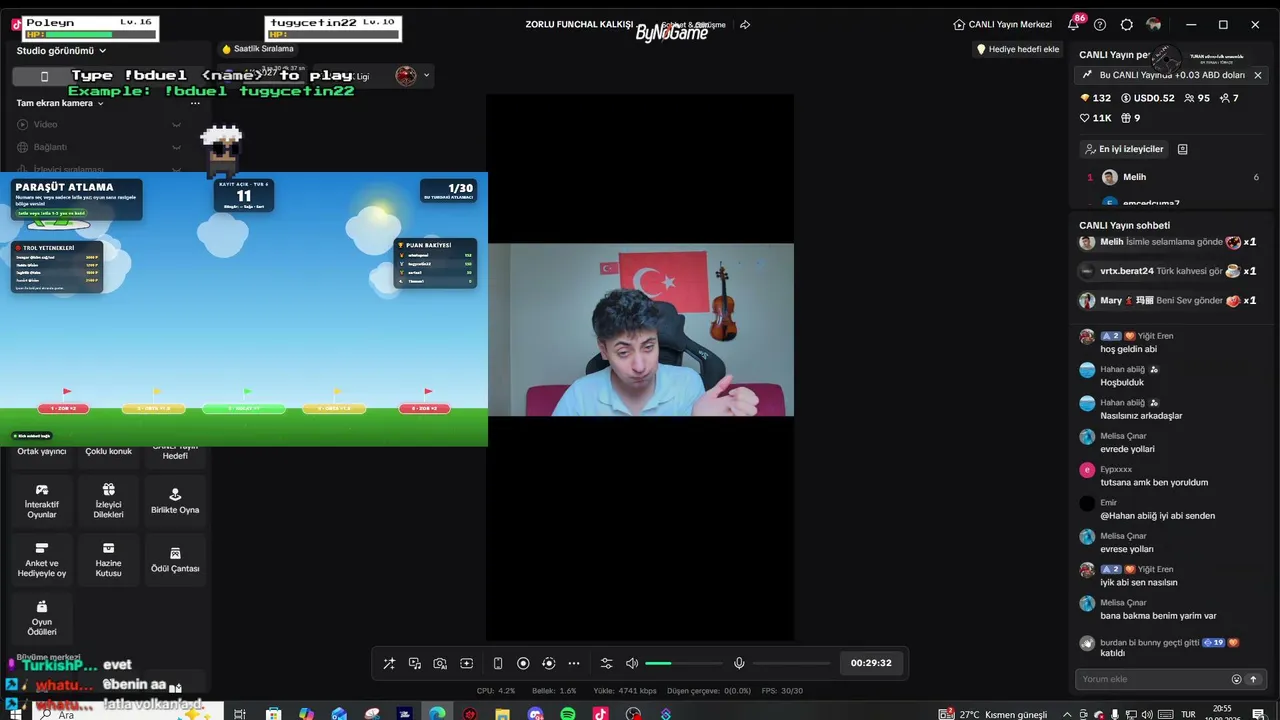Open the ellipsis menu next to Tam ekran kamera
Screen dimensions: 1280x720
coord(195,103)
